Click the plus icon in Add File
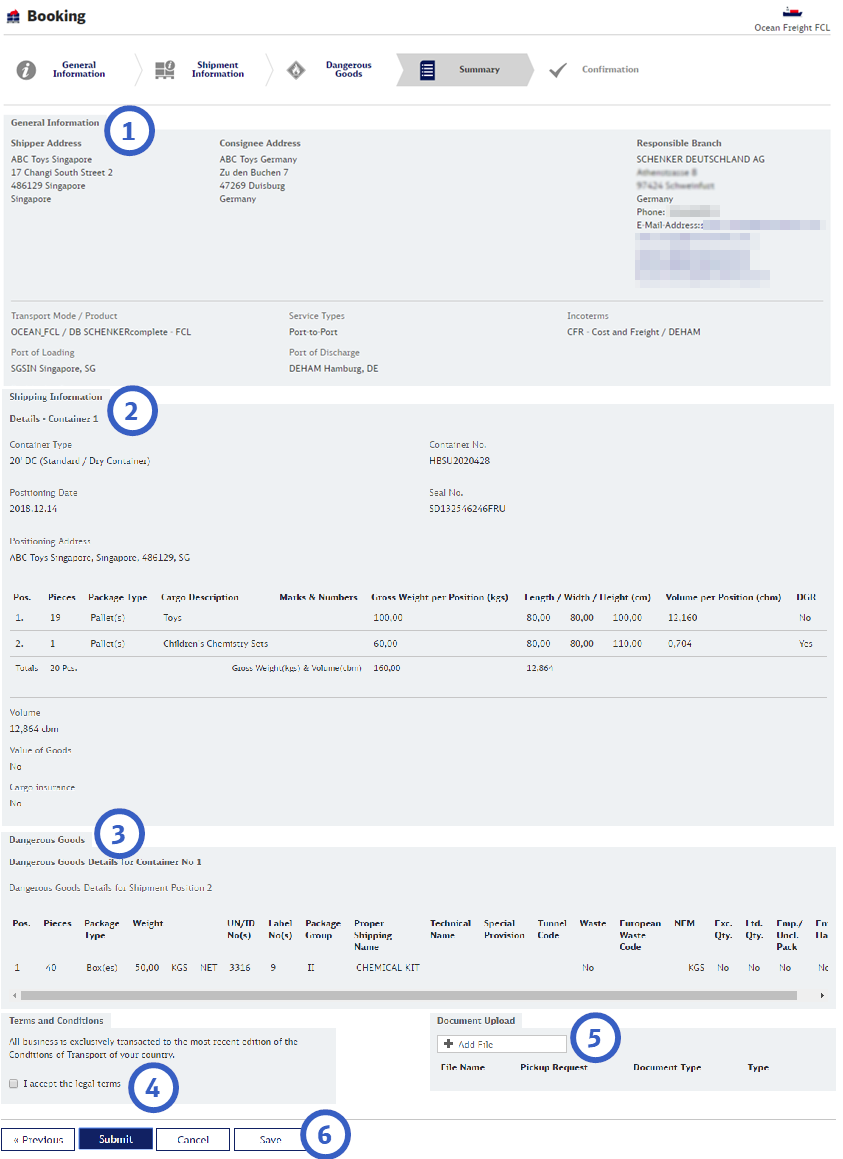The height and width of the screenshot is (1159, 843). [448, 1044]
